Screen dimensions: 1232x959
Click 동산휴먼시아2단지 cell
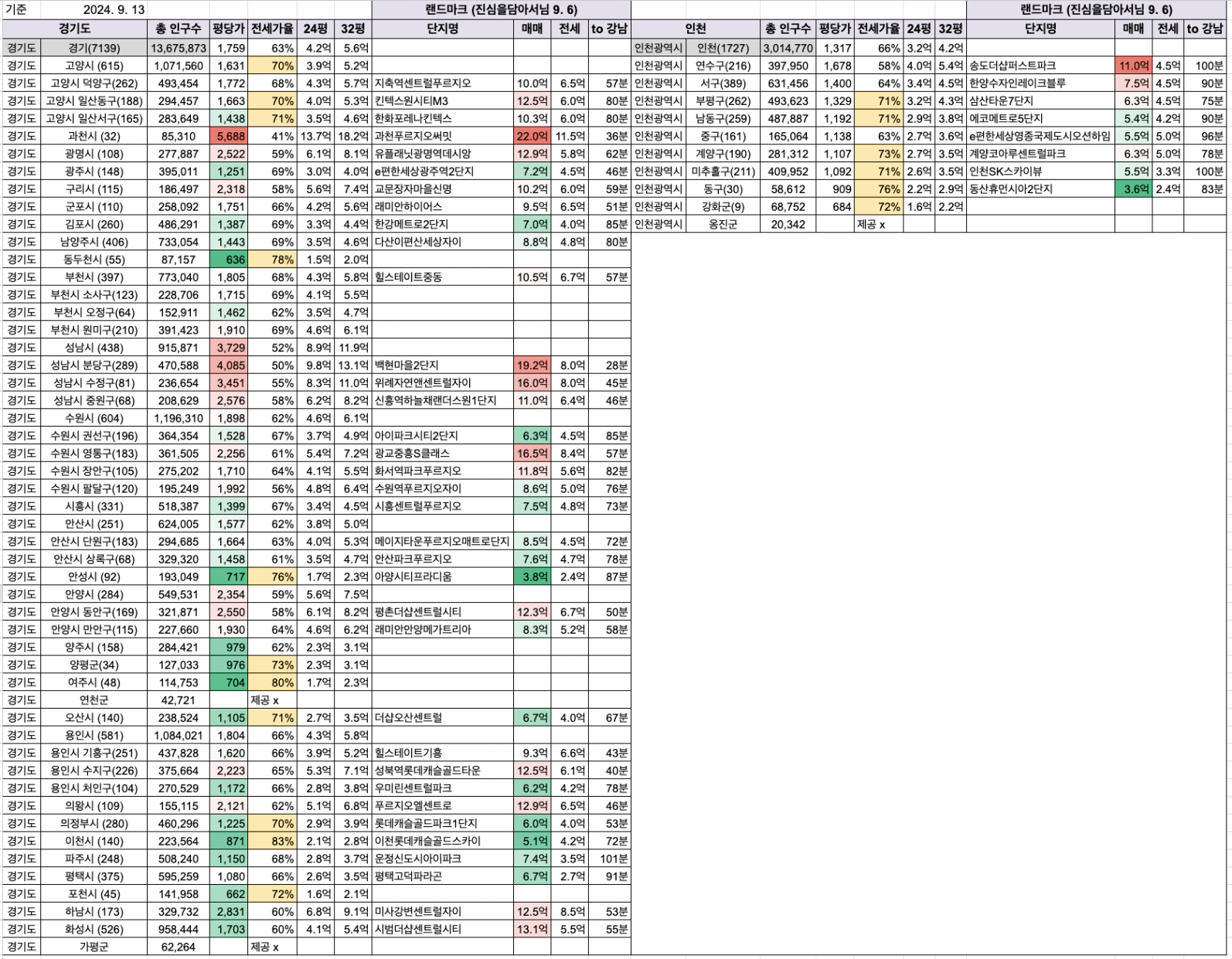(x=1040, y=189)
